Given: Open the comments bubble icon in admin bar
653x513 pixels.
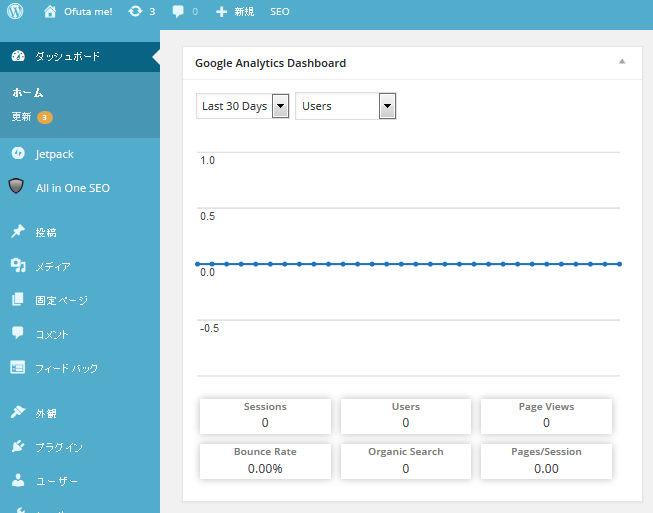Looking at the screenshot, I should pos(178,11).
